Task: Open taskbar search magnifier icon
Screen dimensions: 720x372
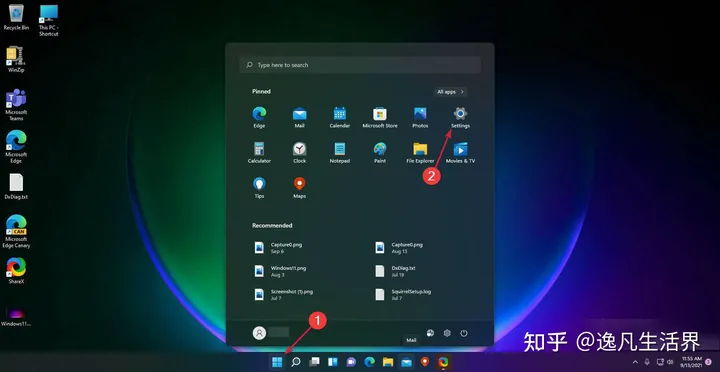Action: [x=296, y=362]
